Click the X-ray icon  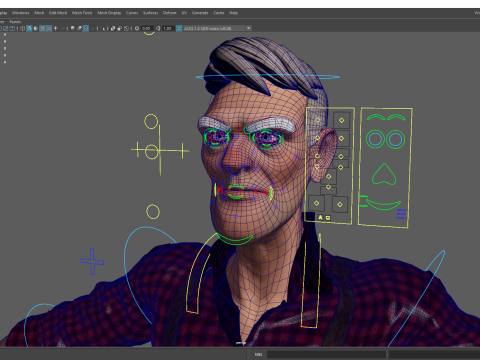[113, 28]
